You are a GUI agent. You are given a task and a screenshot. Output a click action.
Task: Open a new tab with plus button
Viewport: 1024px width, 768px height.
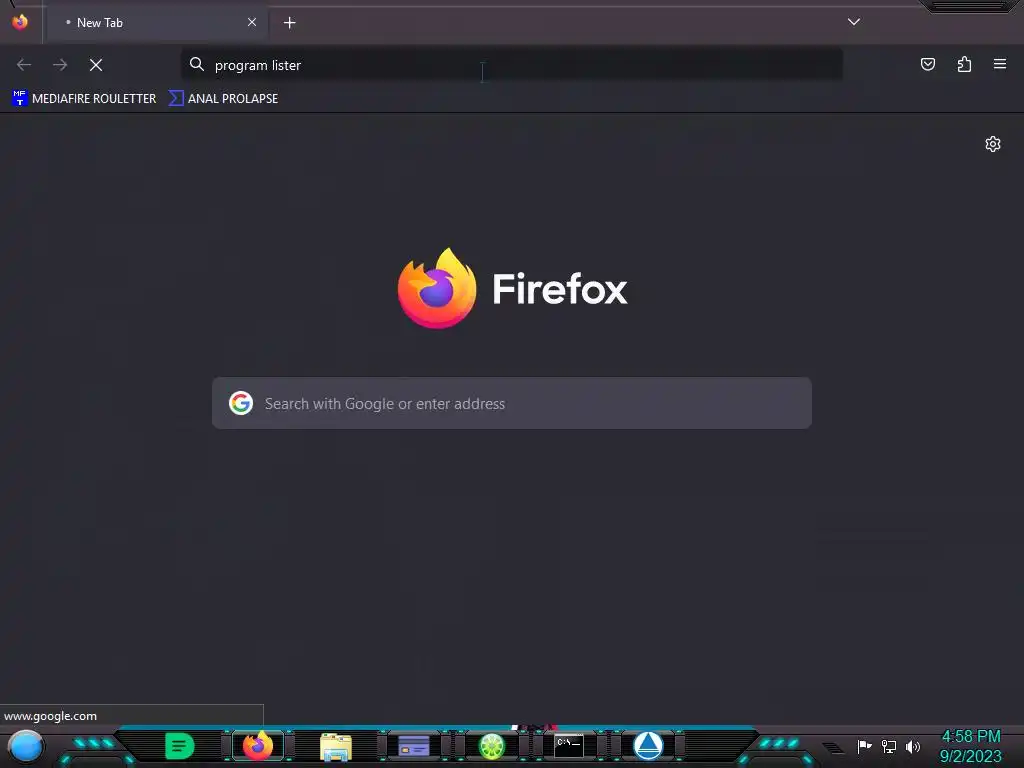click(x=289, y=23)
